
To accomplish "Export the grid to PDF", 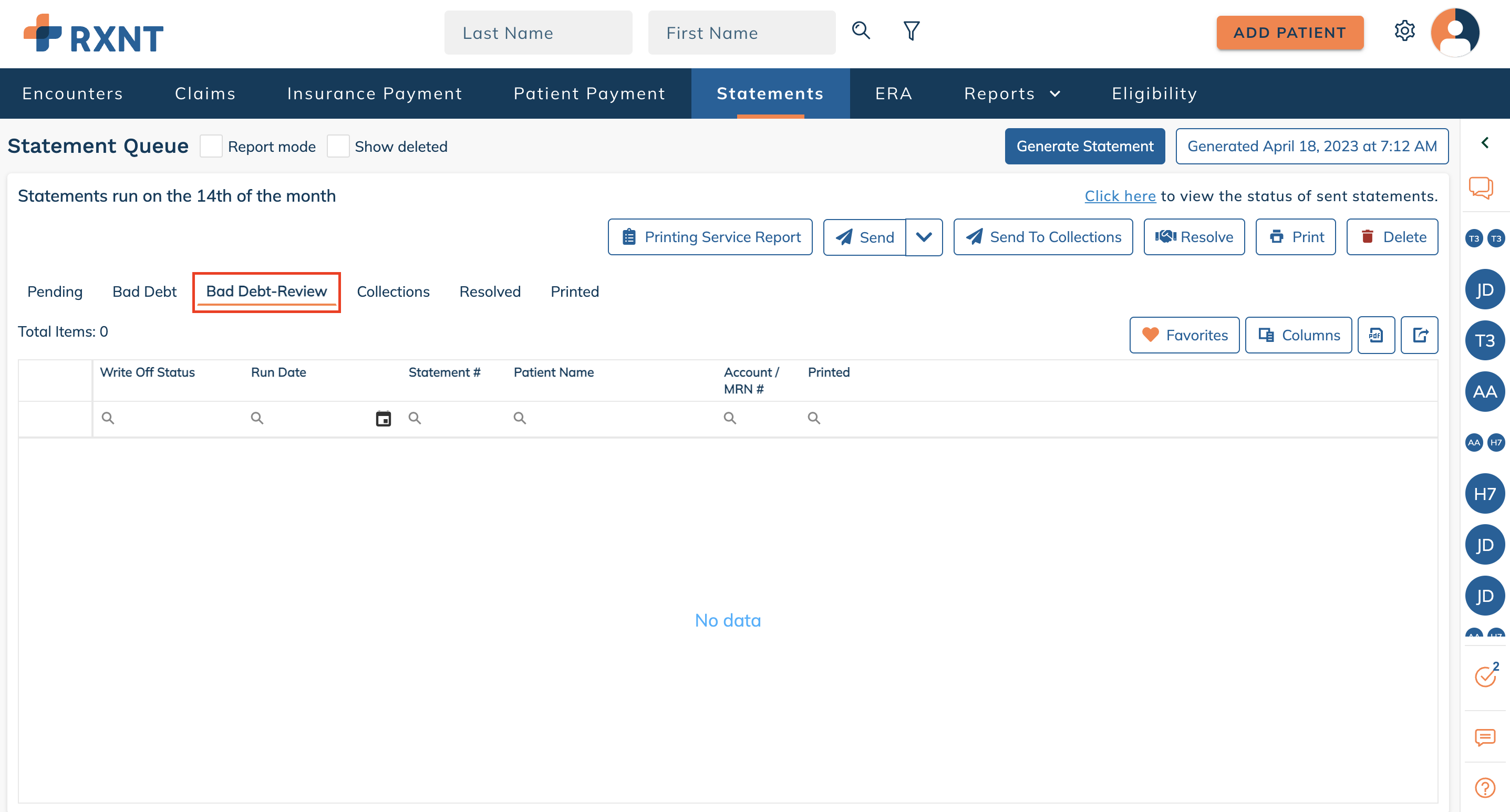I will click(x=1376, y=335).
